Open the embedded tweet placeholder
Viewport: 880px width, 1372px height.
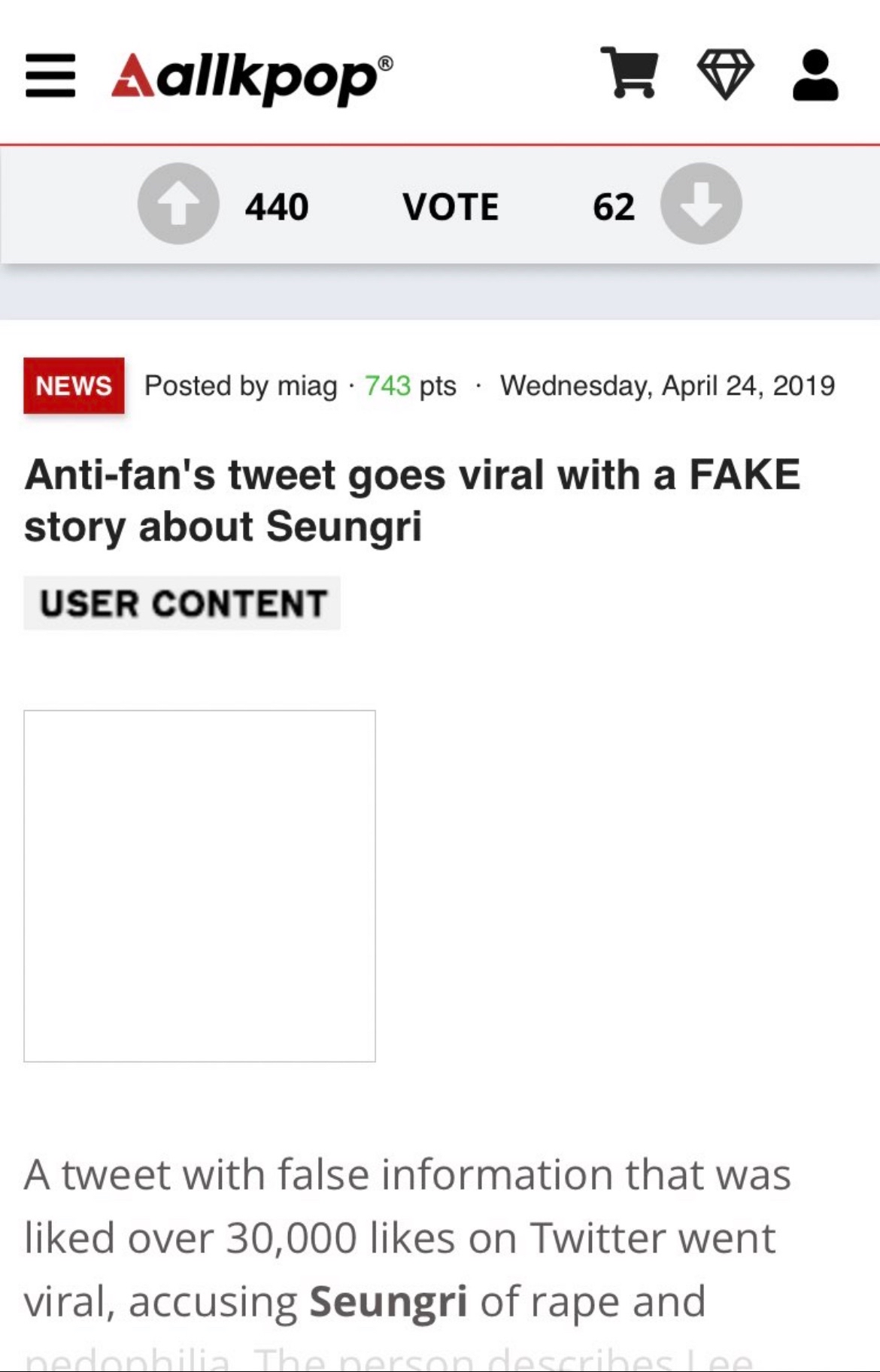200,884
